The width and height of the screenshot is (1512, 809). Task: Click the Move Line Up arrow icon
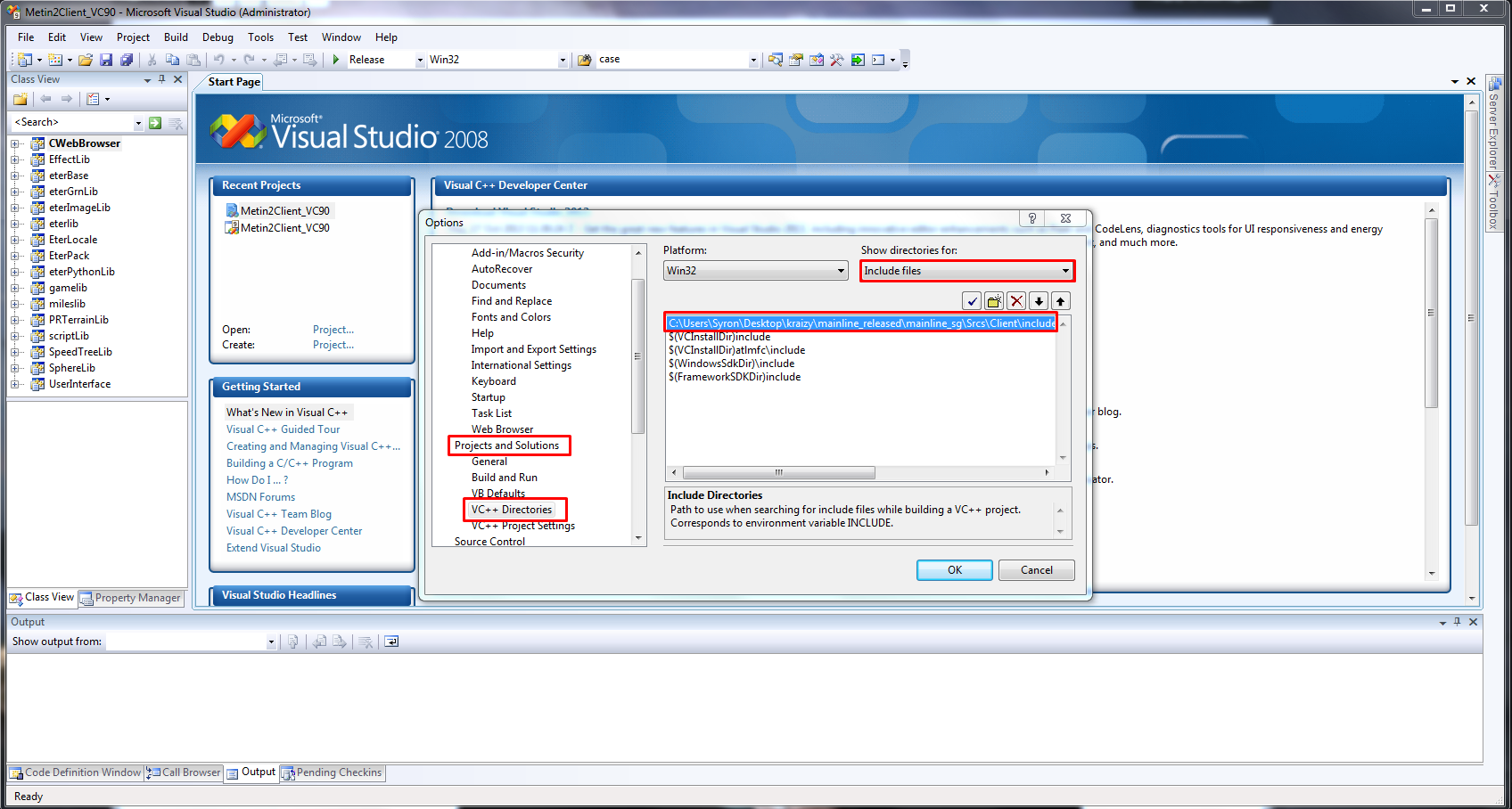1061,301
